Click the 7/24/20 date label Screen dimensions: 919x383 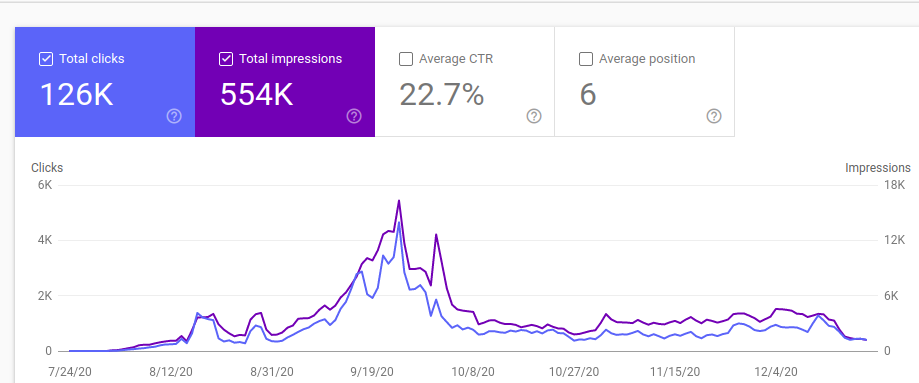(70, 372)
